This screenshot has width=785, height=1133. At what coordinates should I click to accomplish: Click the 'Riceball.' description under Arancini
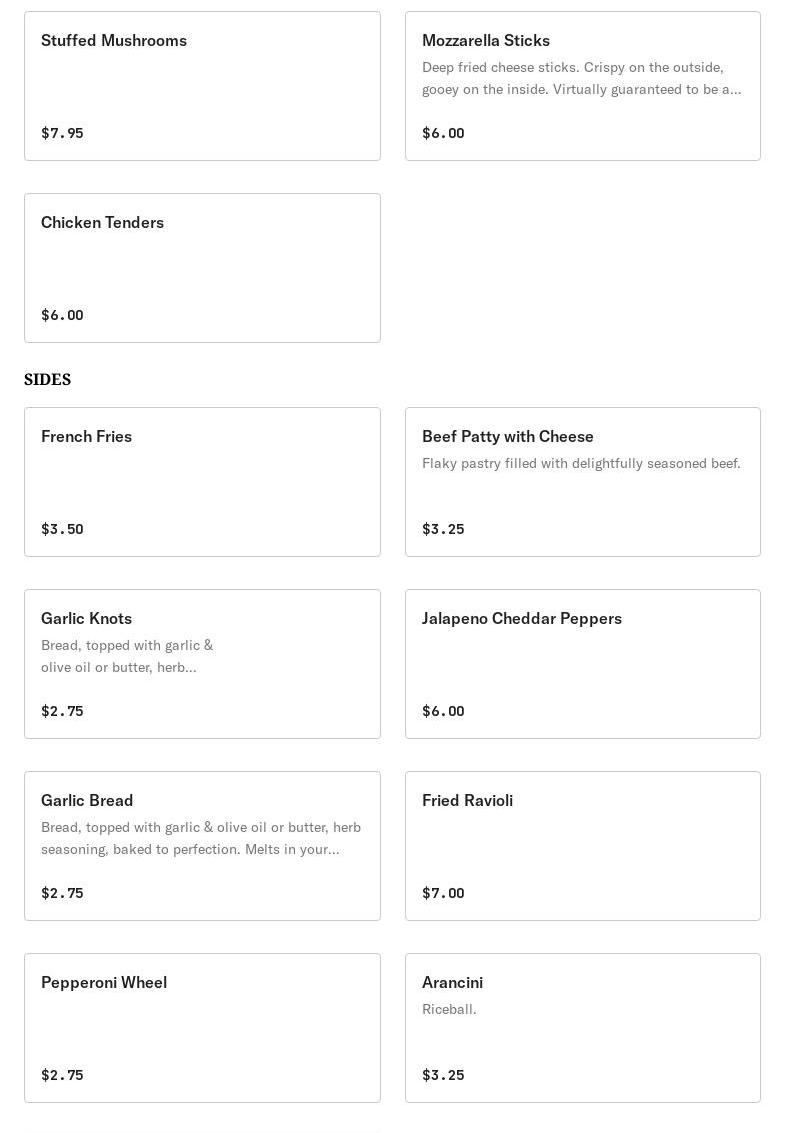point(449,1009)
